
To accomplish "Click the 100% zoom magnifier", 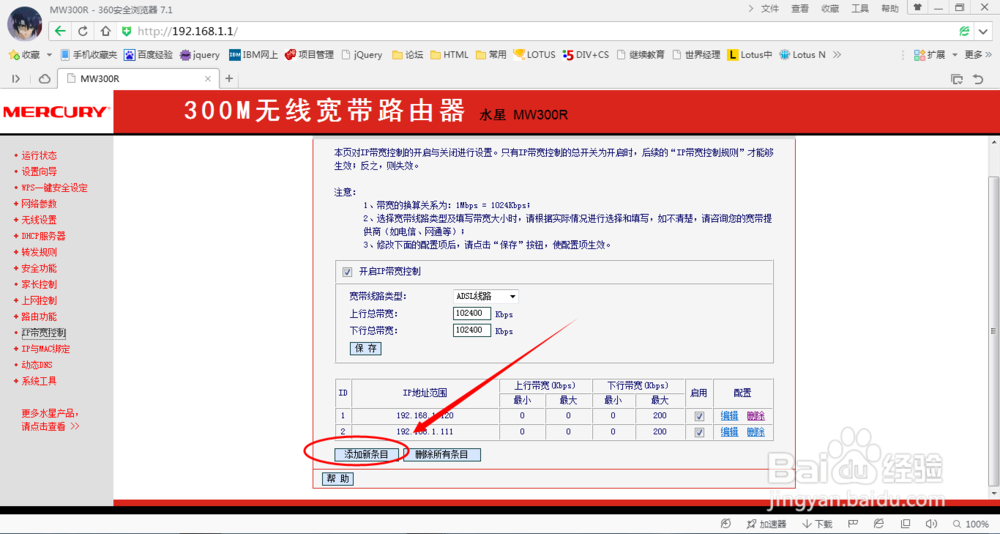I will tap(970, 524).
